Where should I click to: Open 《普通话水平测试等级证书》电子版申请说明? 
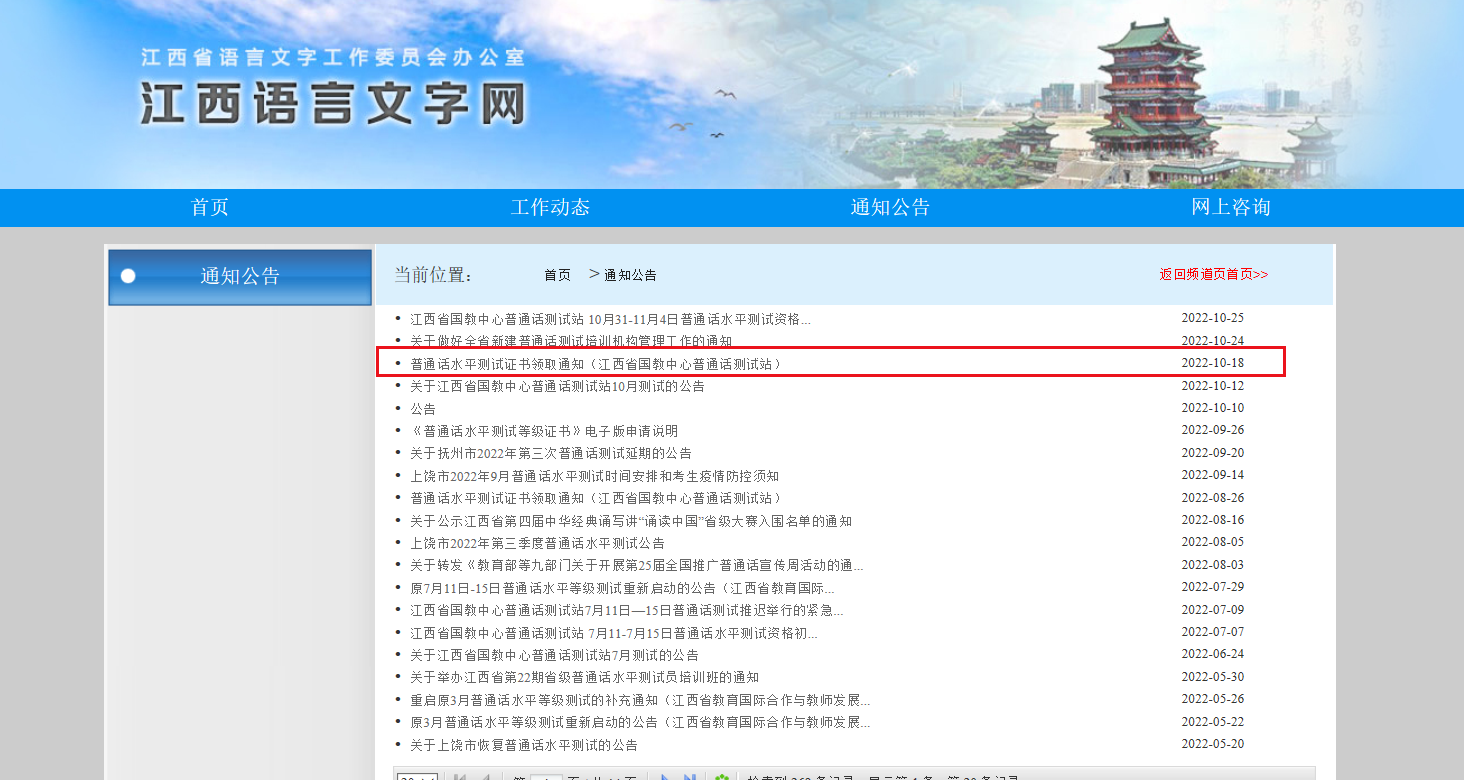point(544,431)
